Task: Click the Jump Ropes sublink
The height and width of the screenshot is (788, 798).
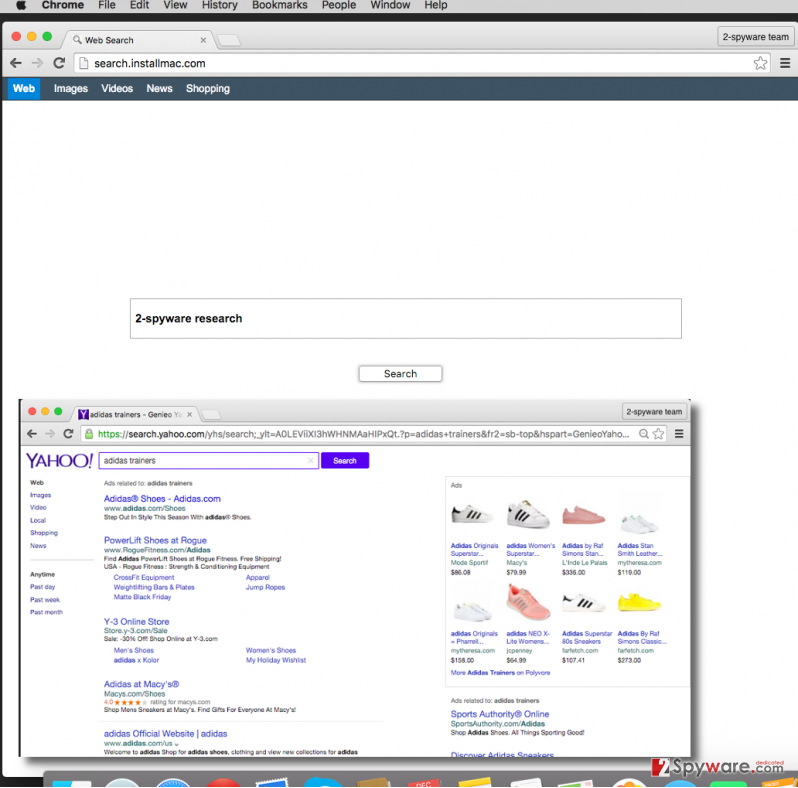Action: coord(265,587)
